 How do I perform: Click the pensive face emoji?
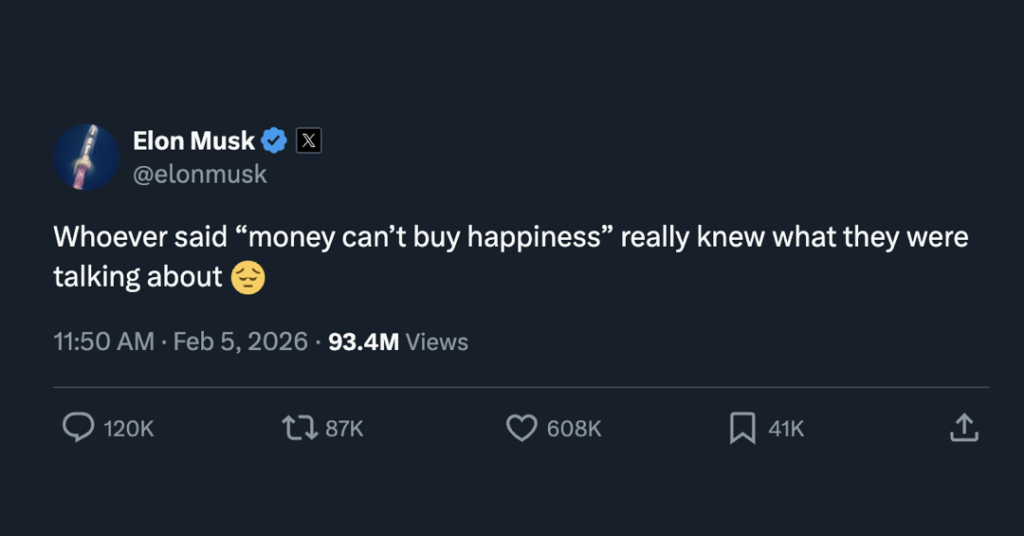[248, 277]
